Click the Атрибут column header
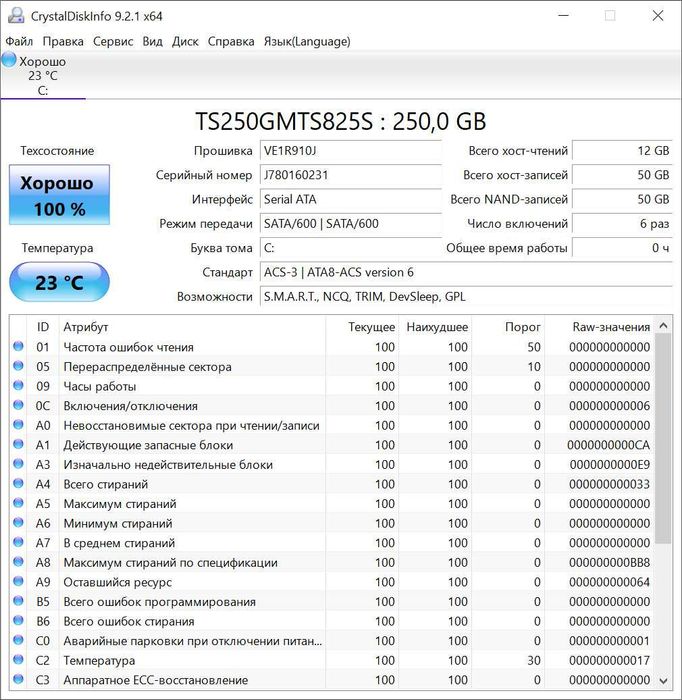682x700 pixels. coord(192,327)
